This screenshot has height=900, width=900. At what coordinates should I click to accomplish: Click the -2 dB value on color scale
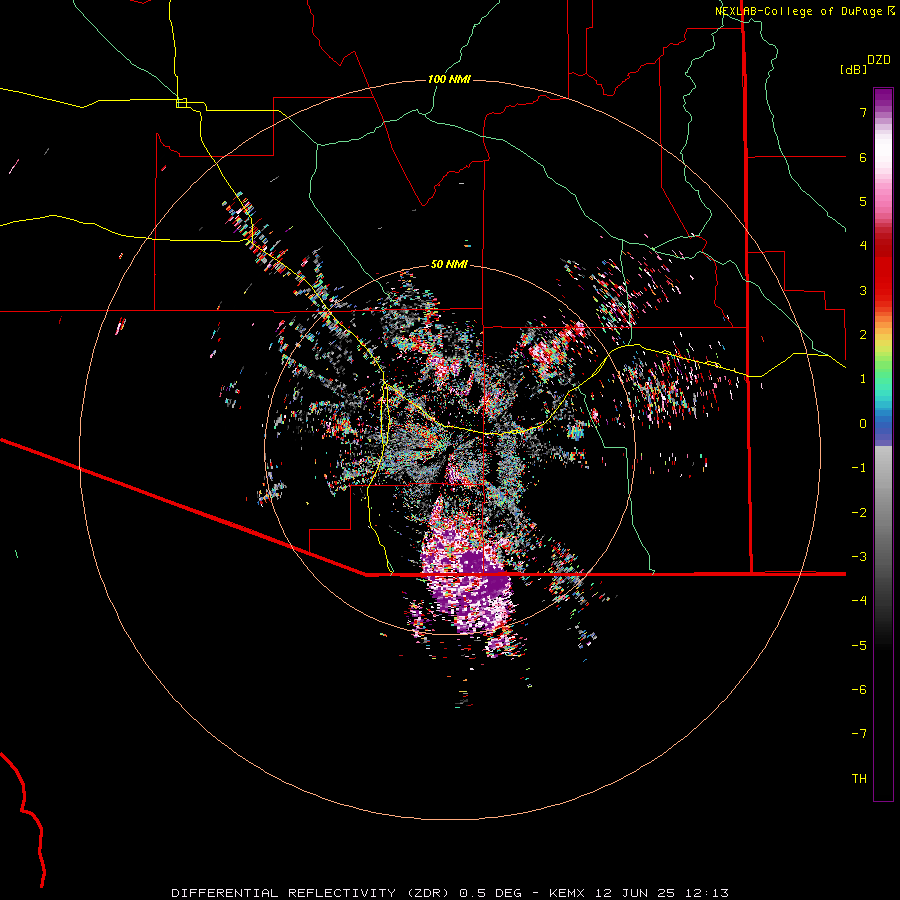coord(859,513)
